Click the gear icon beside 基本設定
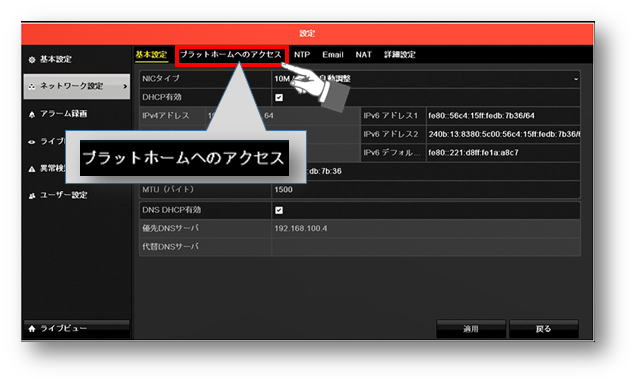 pyautogui.click(x=32, y=60)
